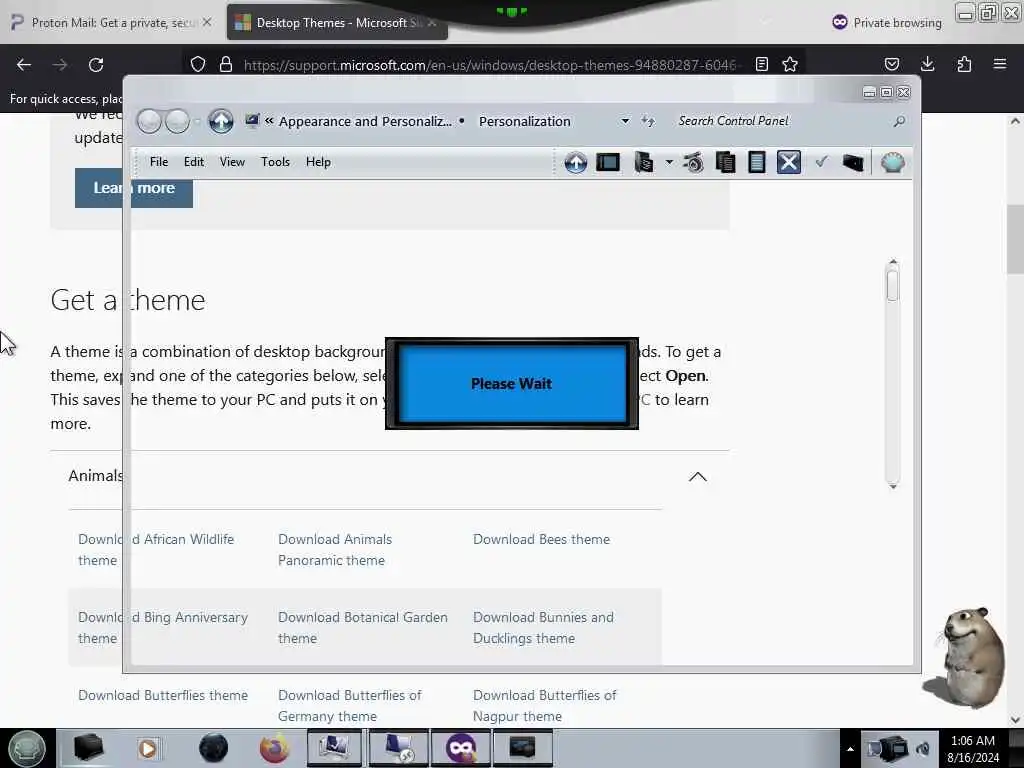Bookmark this page with the star icon
The width and height of the screenshot is (1024, 768).
pyautogui.click(x=790, y=64)
